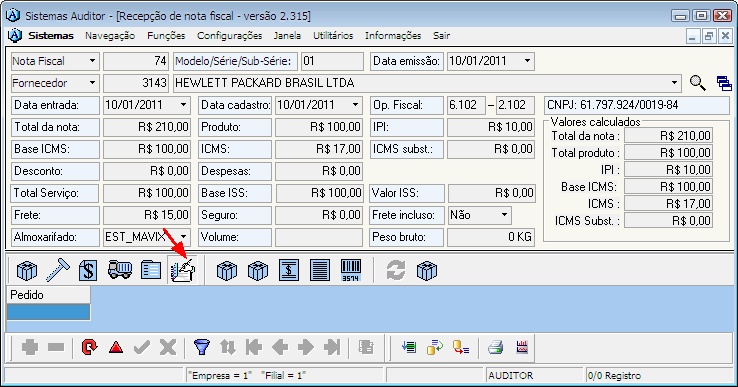Click the gray up-down sort arrows icon
738x387 pixels.
coord(228,347)
